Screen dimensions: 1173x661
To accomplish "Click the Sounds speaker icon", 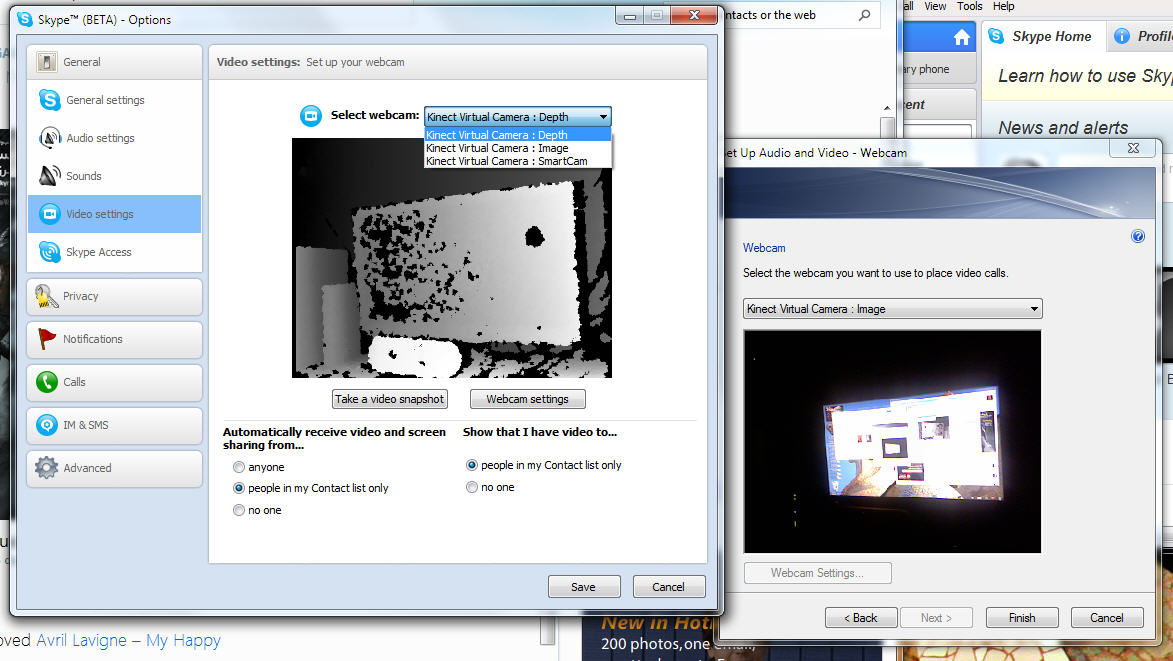I will point(49,176).
